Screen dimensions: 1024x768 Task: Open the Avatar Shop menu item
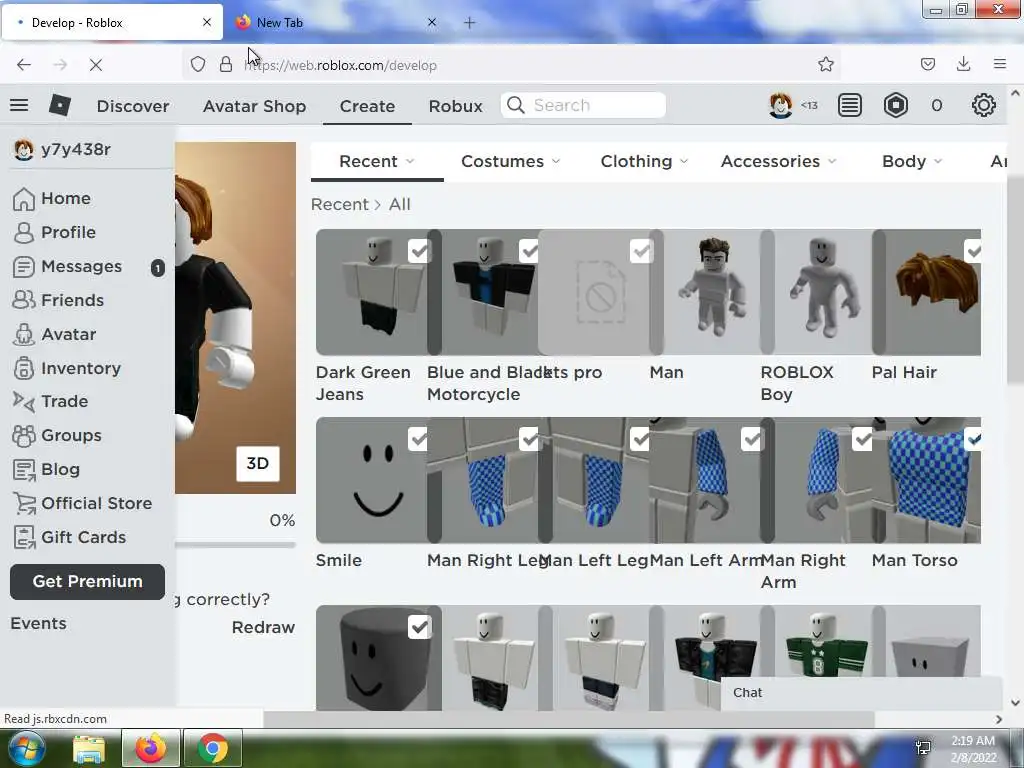tap(254, 106)
